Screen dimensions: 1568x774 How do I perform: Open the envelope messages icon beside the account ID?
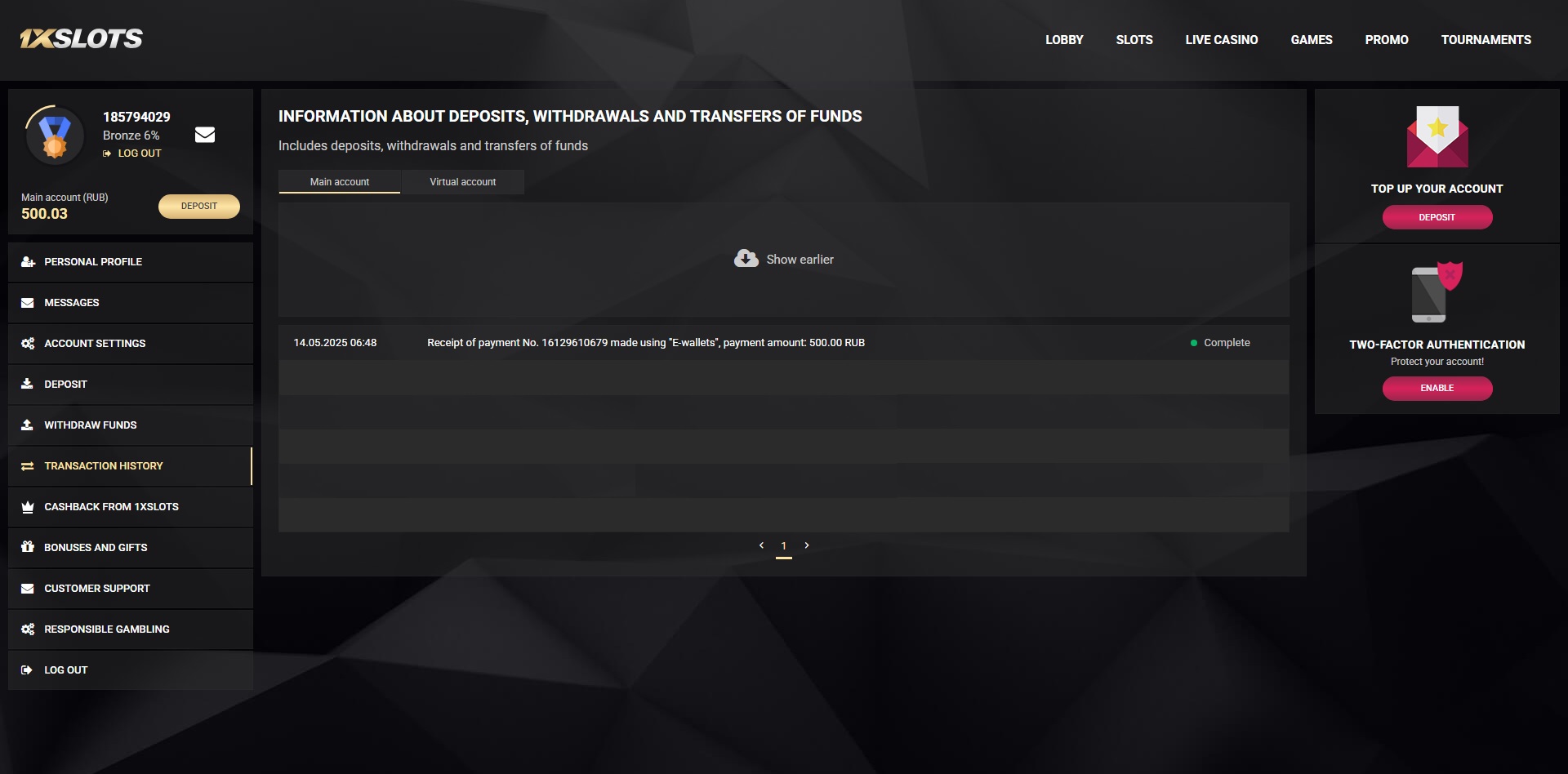coord(205,135)
